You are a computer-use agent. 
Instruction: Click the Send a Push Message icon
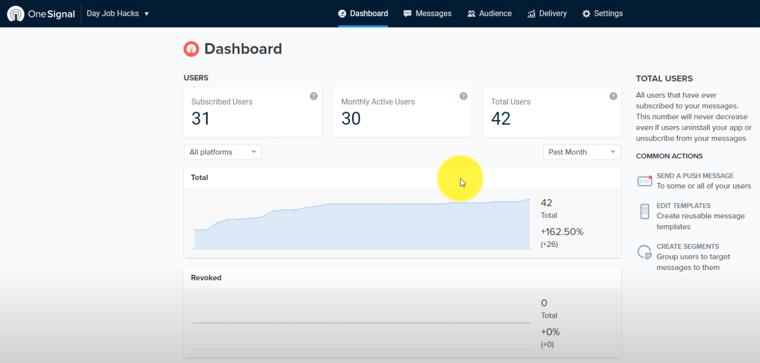click(x=645, y=181)
